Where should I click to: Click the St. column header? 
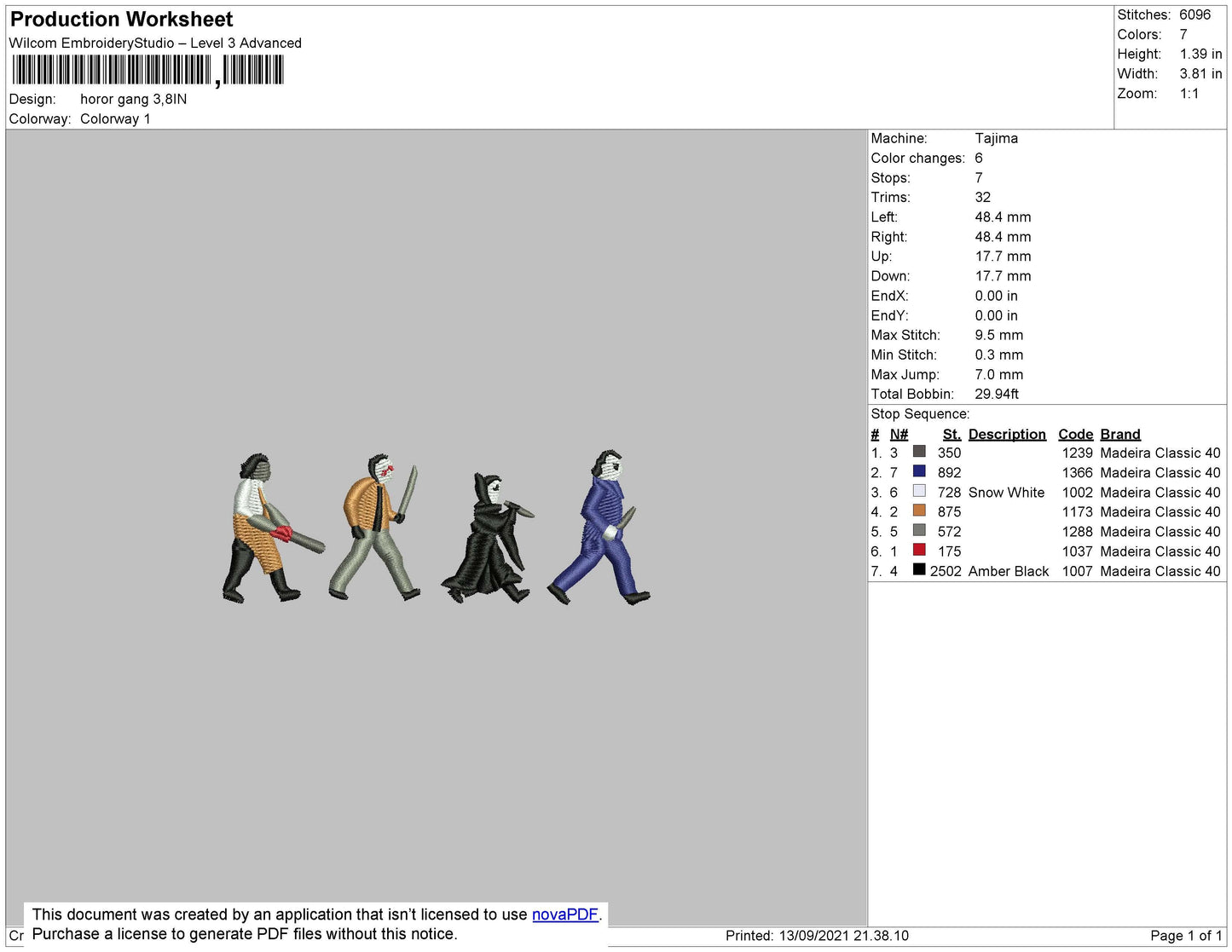951,434
